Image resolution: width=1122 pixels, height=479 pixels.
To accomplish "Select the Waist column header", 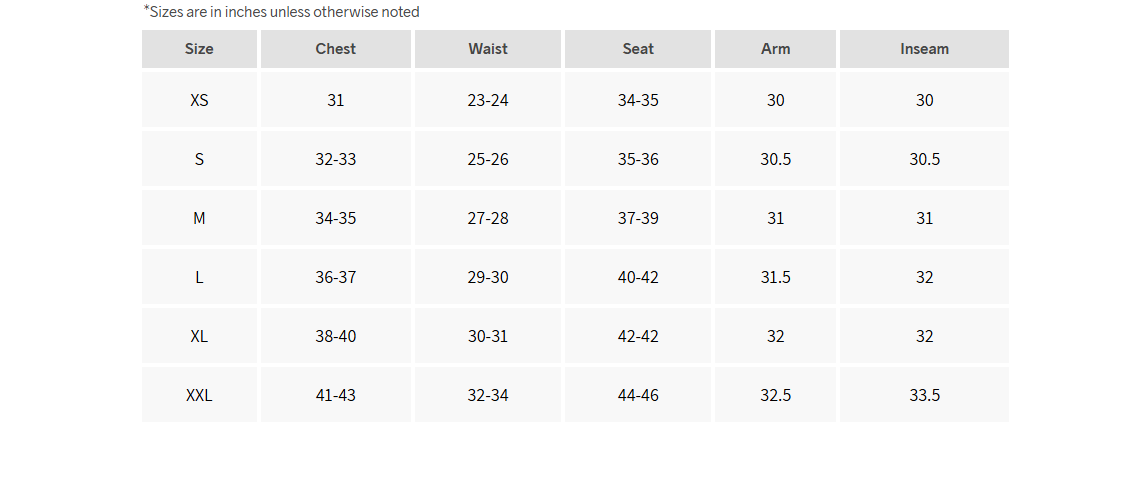I will pos(488,49).
